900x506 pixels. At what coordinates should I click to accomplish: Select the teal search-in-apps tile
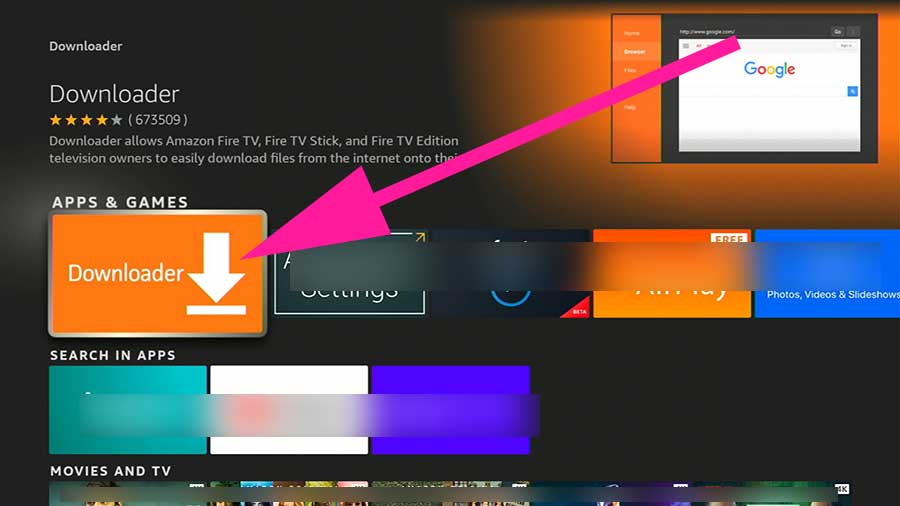coord(127,410)
